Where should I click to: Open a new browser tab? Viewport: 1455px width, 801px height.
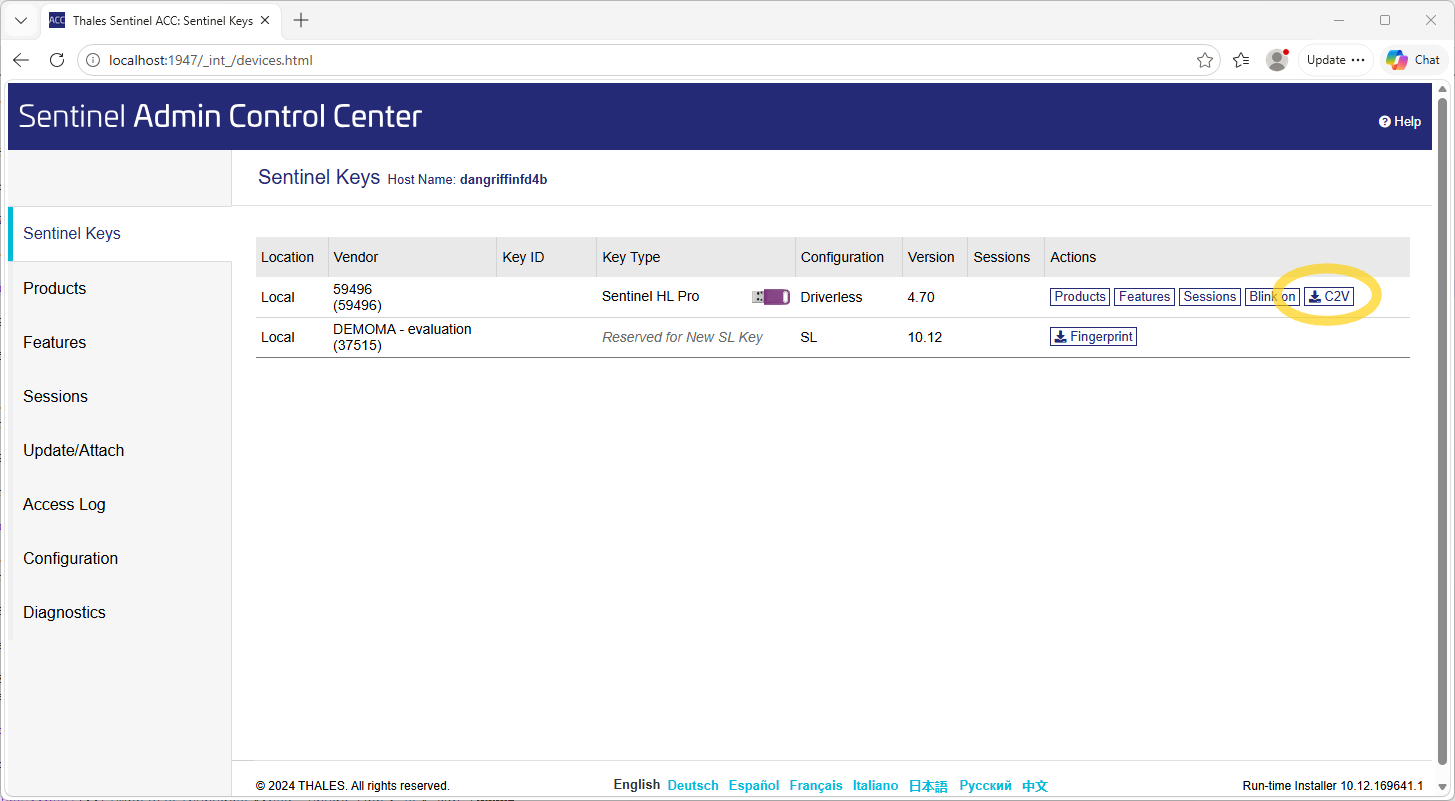pyautogui.click(x=301, y=20)
